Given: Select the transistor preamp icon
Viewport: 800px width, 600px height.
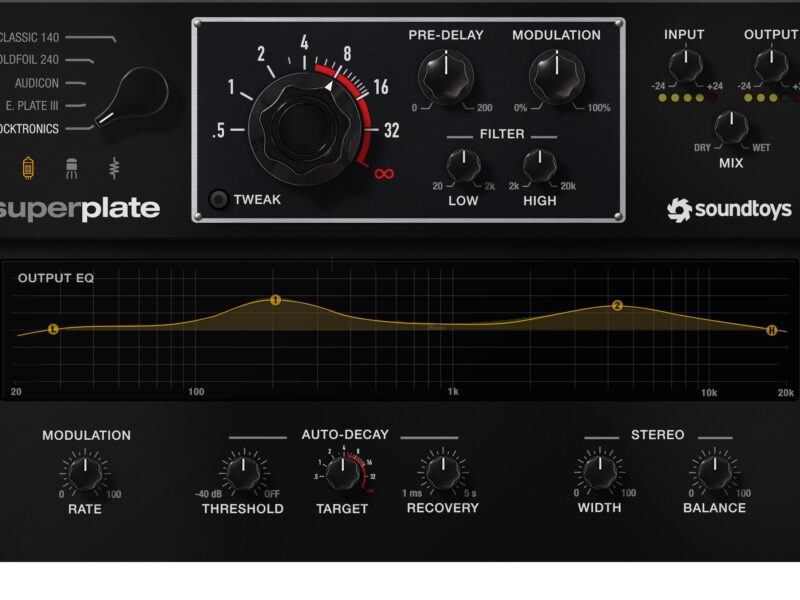Looking at the screenshot, I should click(71, 167).
